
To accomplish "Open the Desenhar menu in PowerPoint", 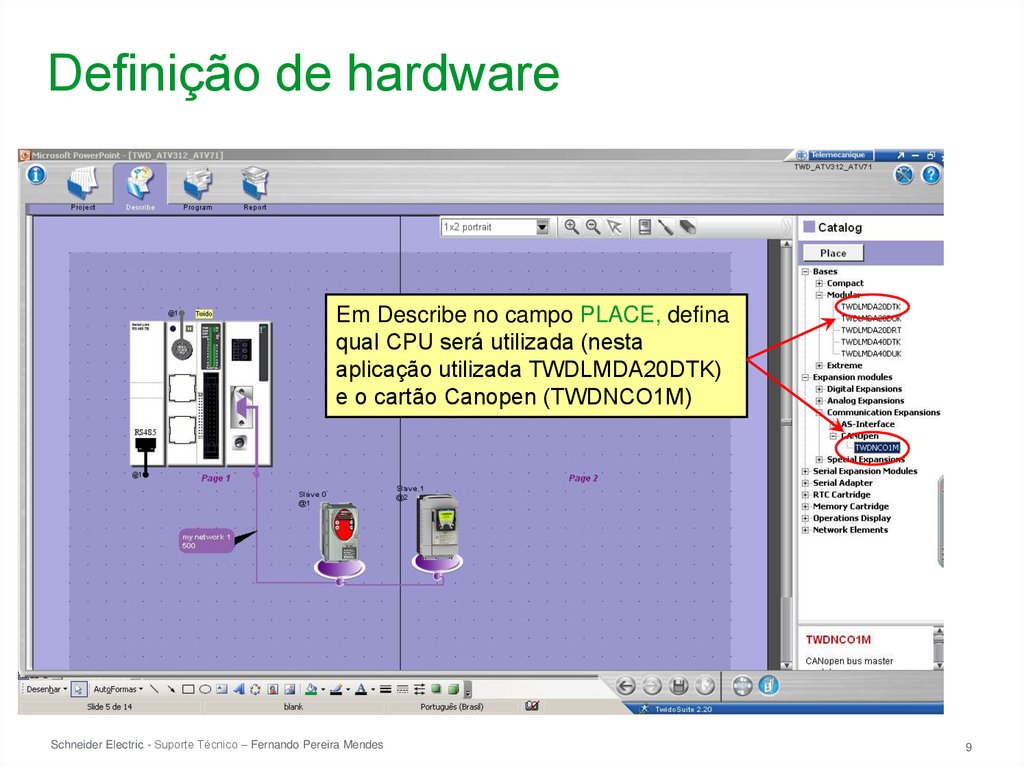I will point(44,688).
